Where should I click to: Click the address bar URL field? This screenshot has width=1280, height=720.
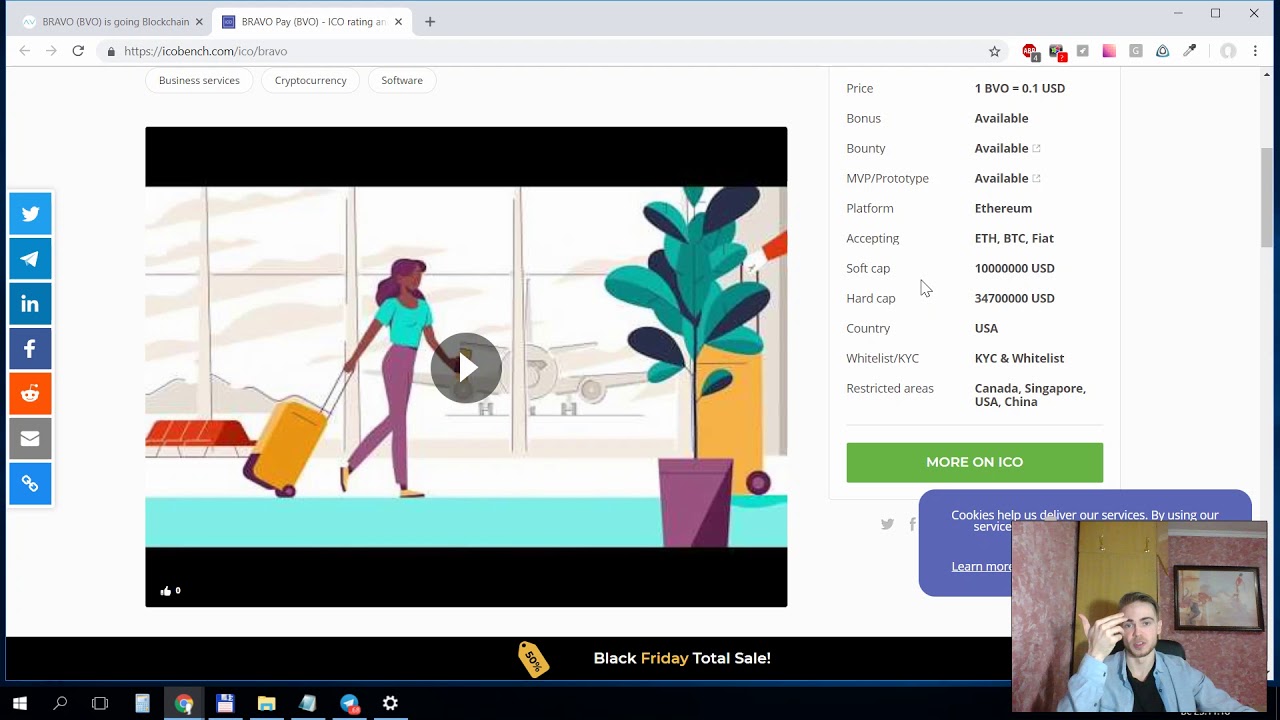tap(550, 51)
